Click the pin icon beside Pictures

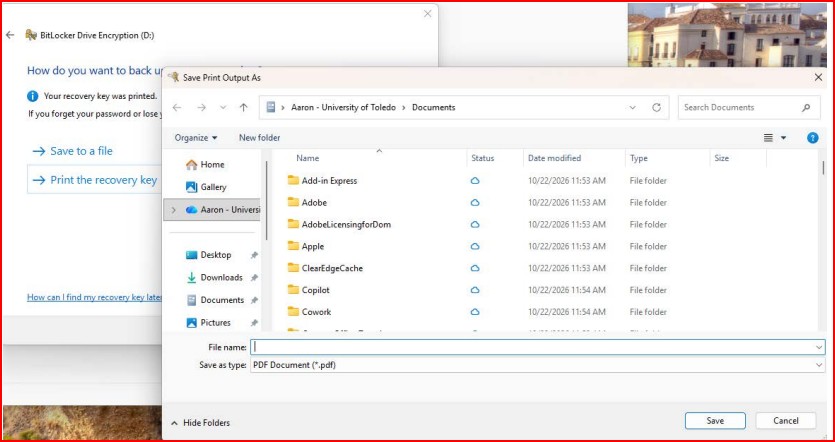tap(254, 323)
